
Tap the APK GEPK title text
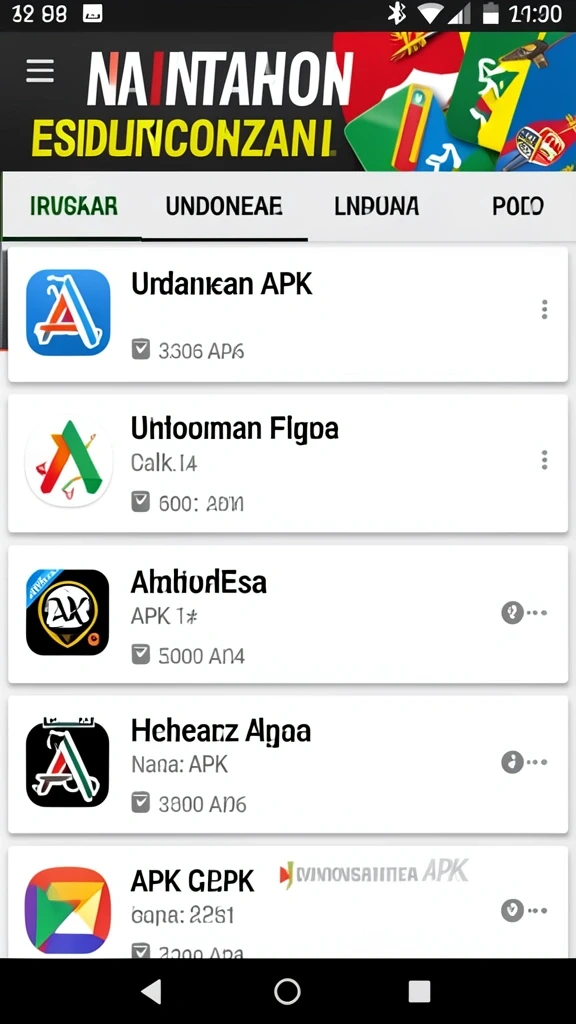click(x=192, y=882)
